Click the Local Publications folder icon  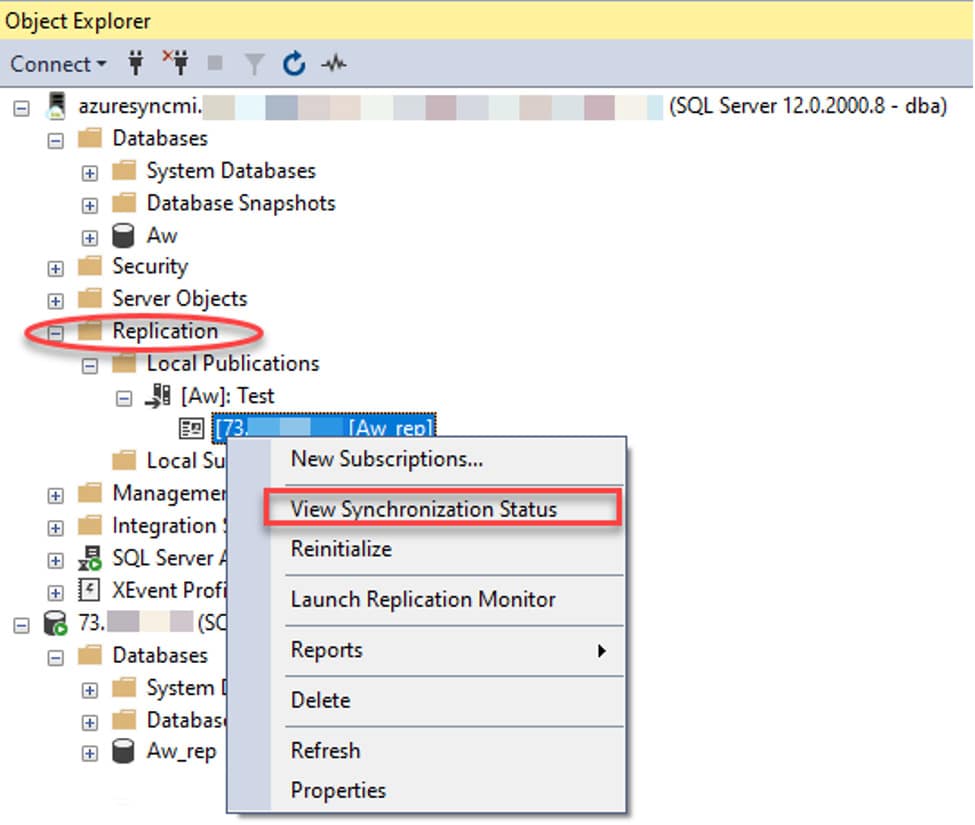coord(124,363)
